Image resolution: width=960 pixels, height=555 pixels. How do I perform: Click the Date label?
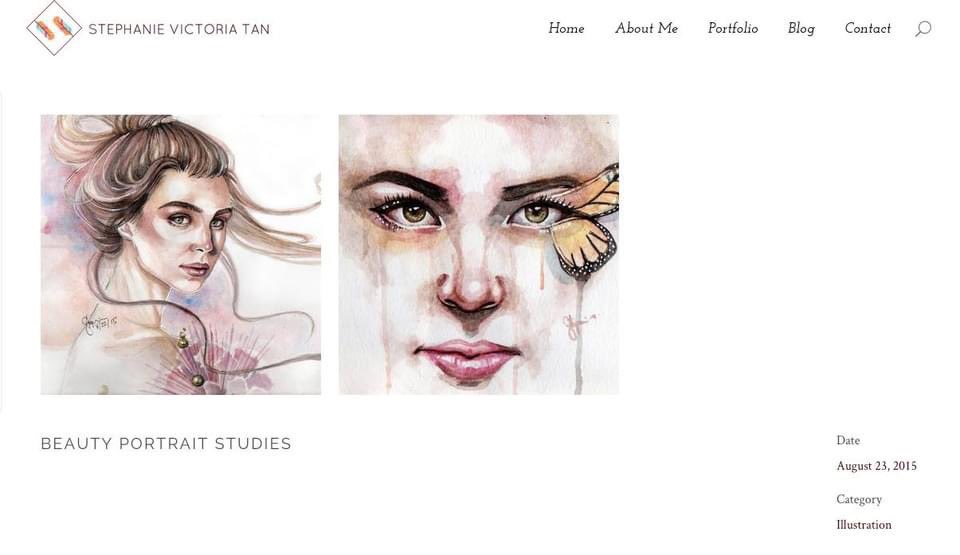[848, 440]
